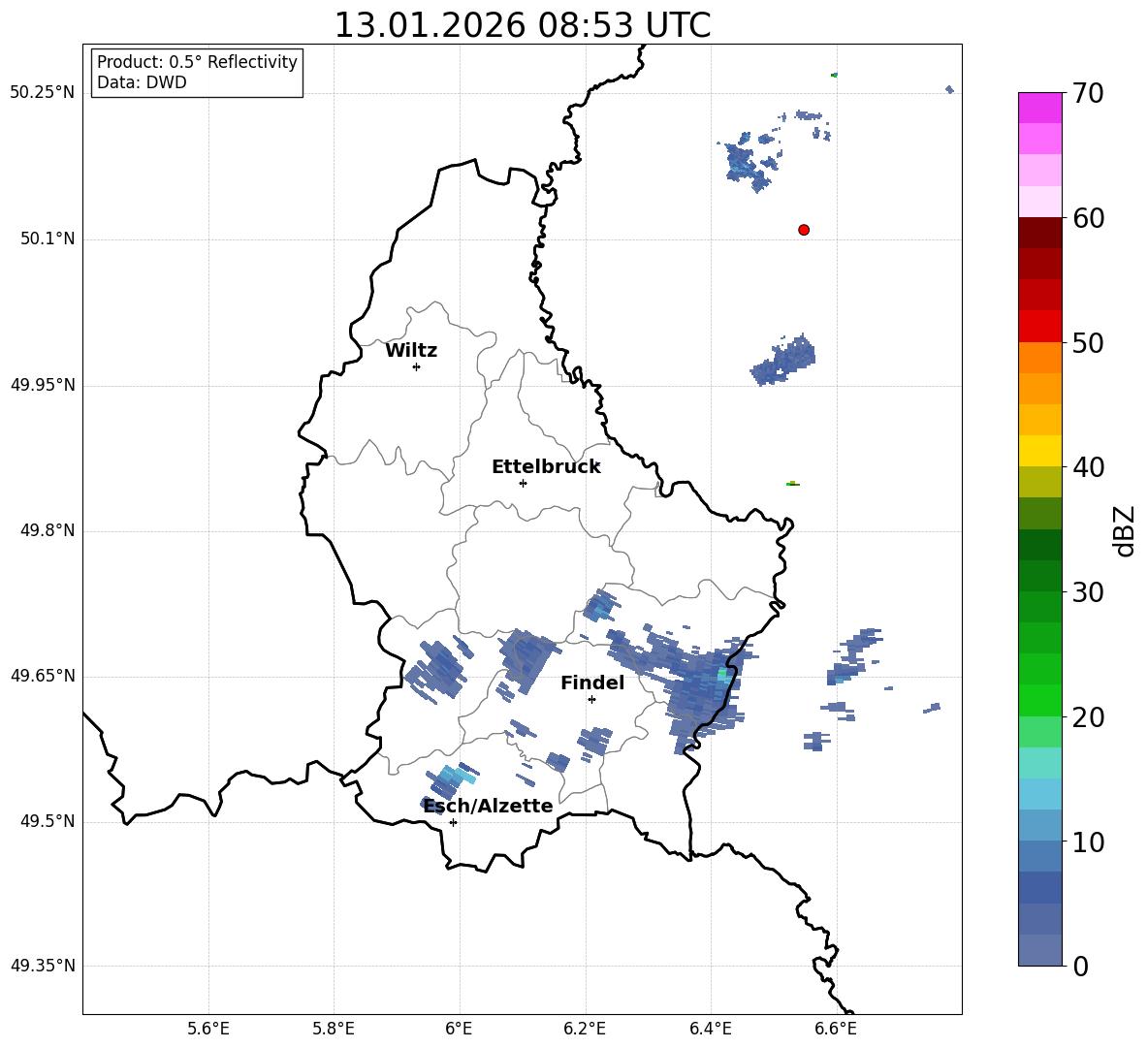Viewport: 1148px width, 1048px height.
Task: Click the Data: DWD text
Action: point(142,82)
